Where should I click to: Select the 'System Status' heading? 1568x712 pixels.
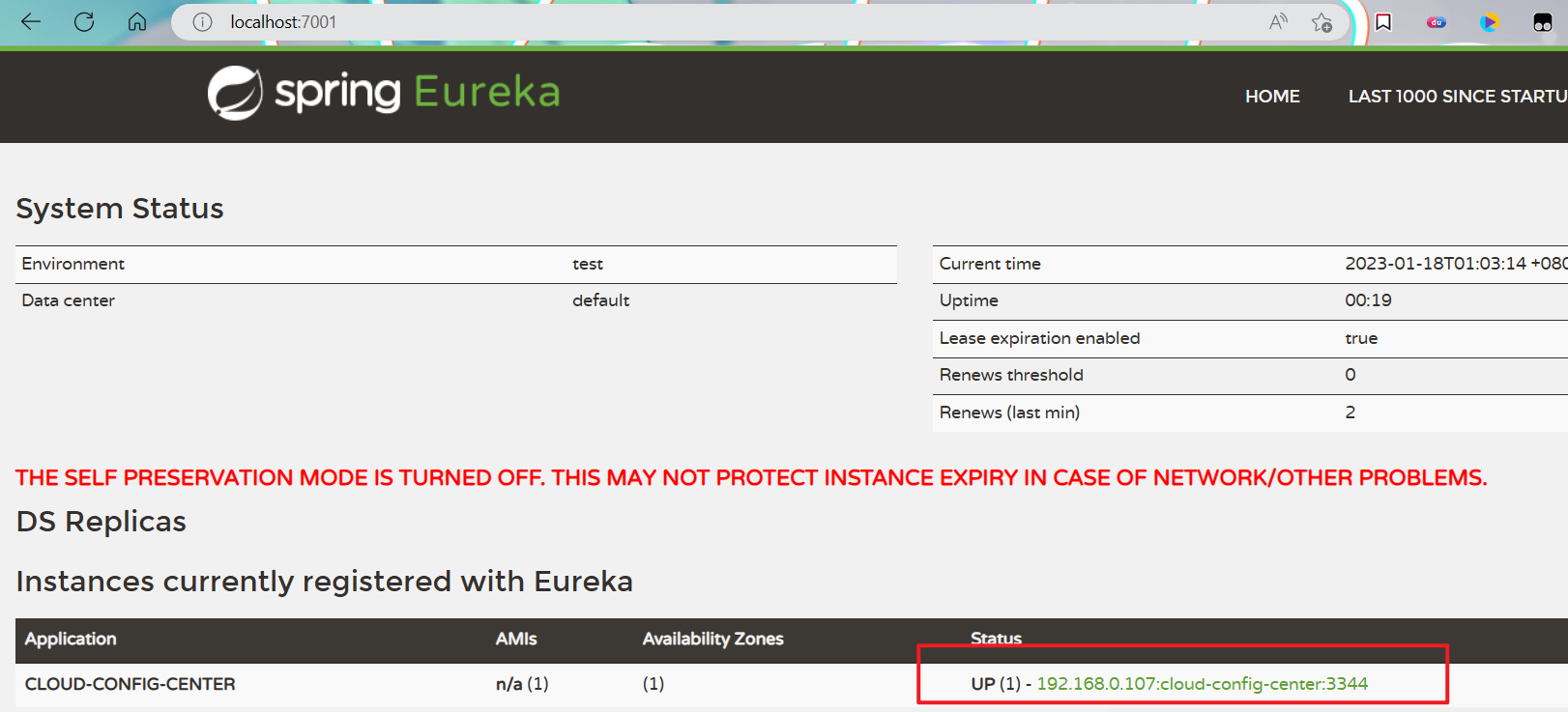coord(120,209)
